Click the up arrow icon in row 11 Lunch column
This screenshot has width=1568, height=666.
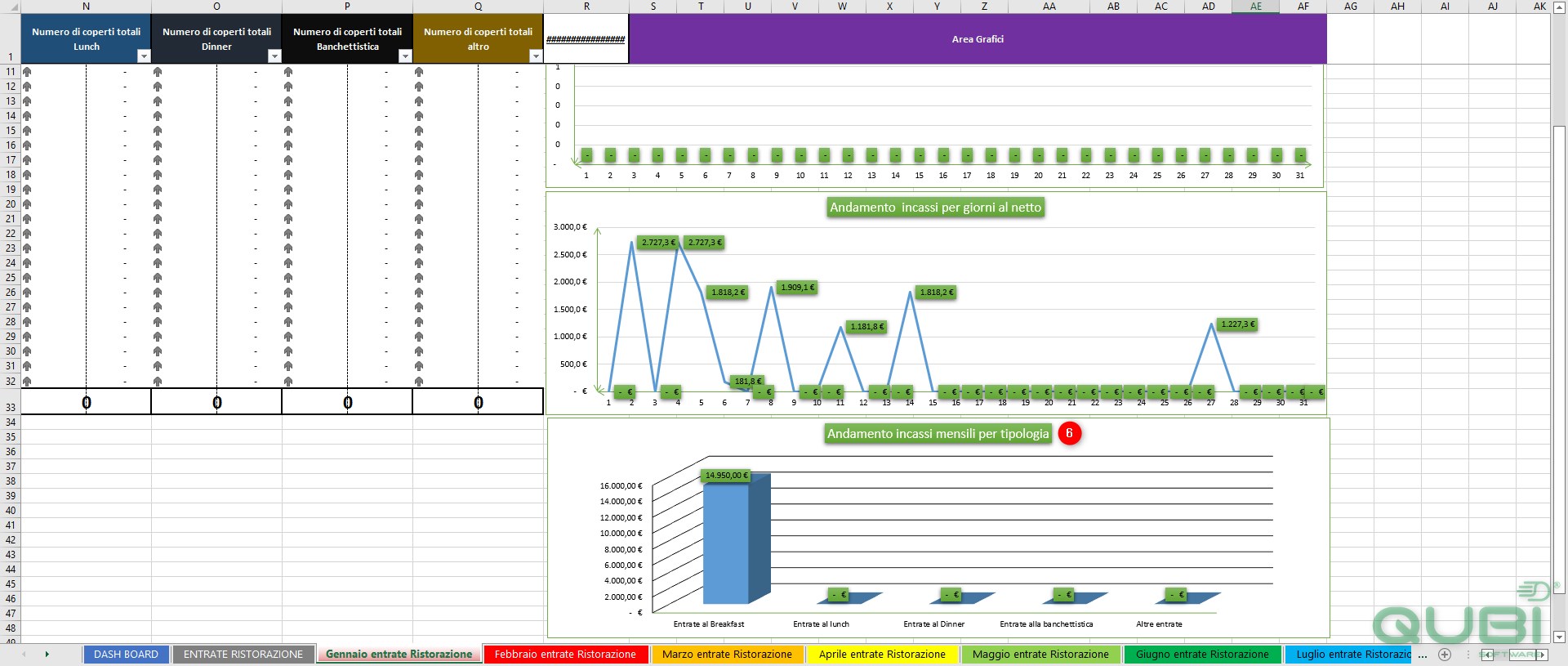pos(27,72)
